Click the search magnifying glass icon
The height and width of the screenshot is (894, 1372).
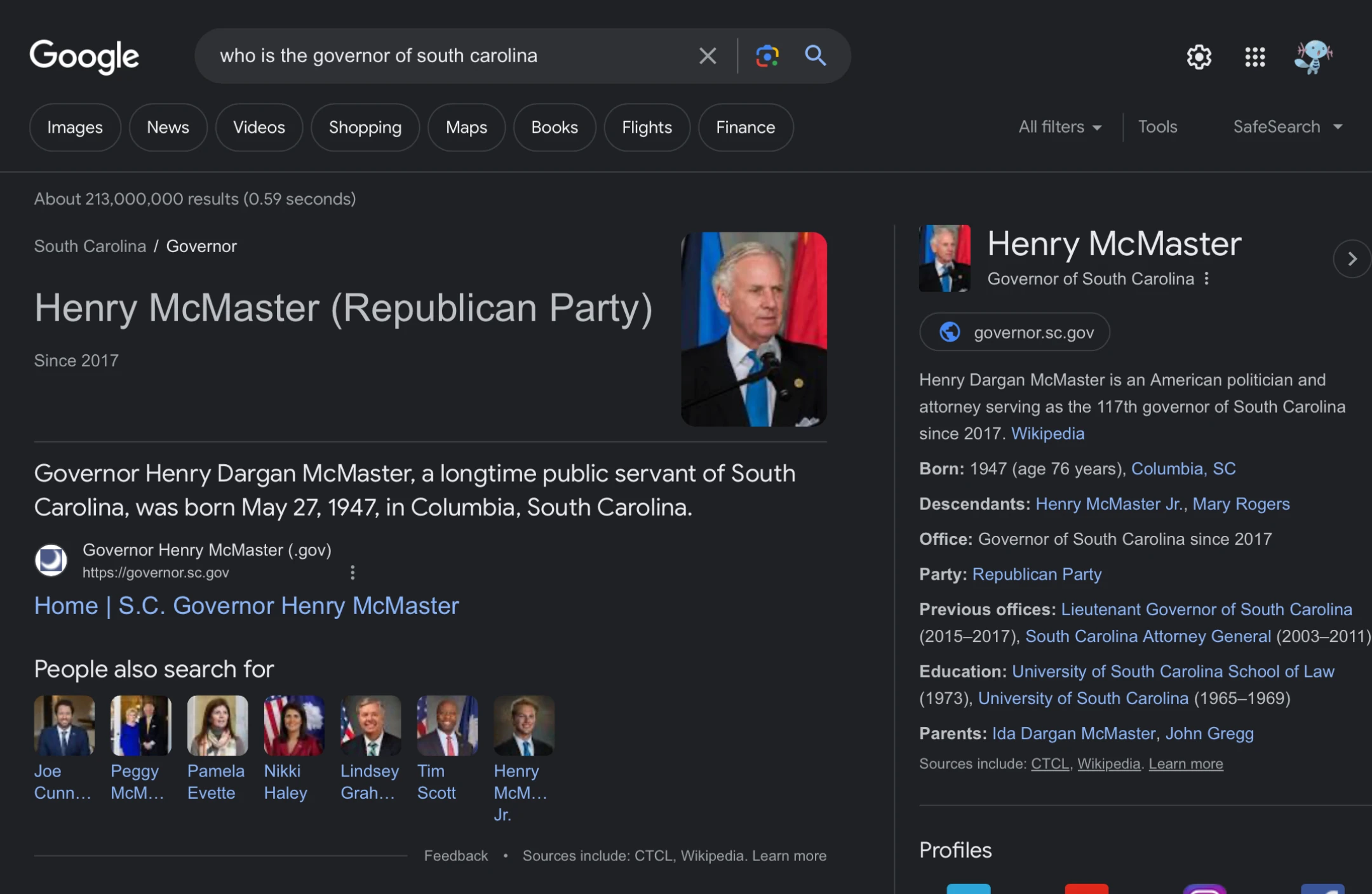pyautogui.click(x=816, y=56)
